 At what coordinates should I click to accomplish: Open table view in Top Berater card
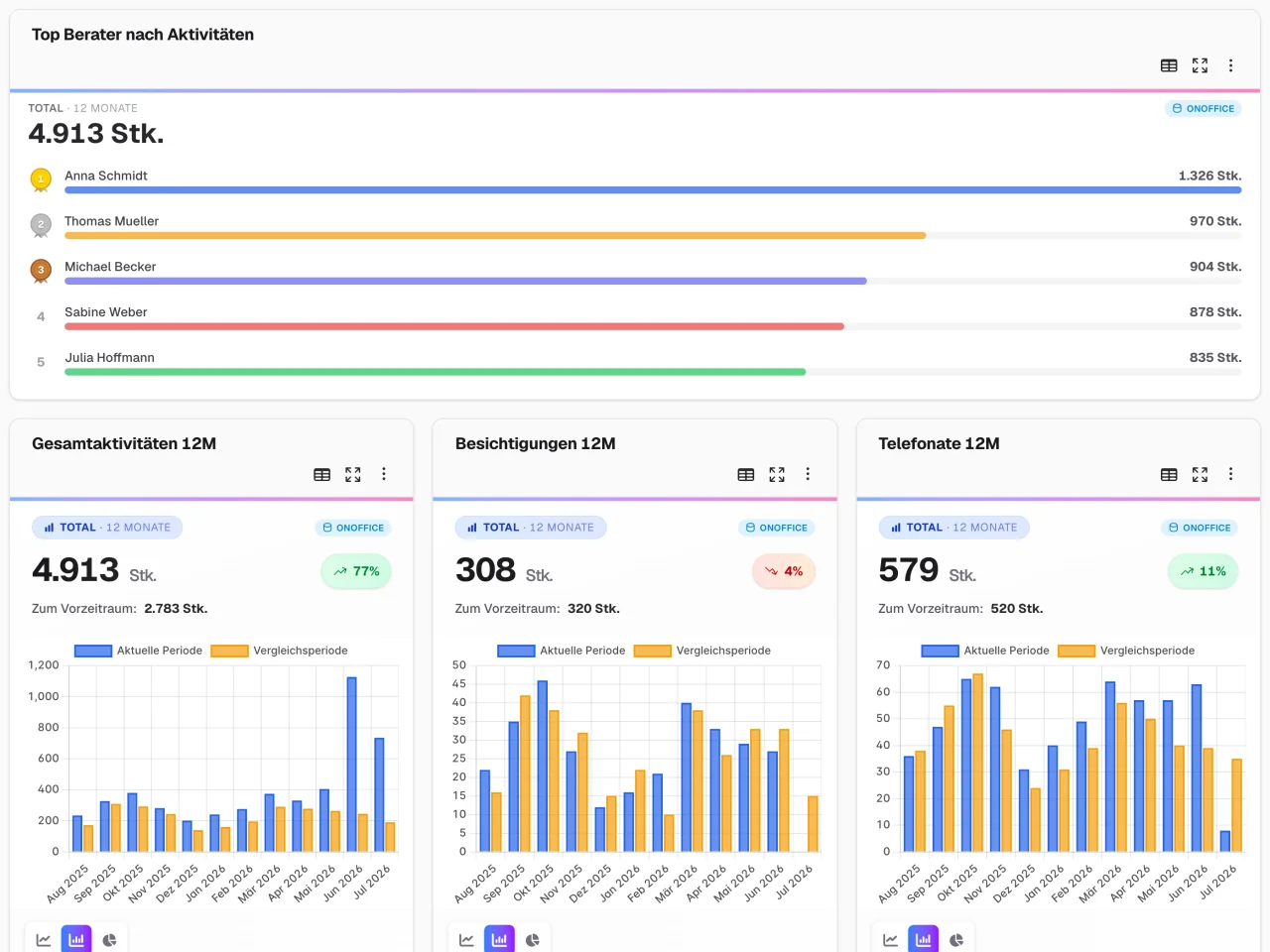pos(1169,65)
